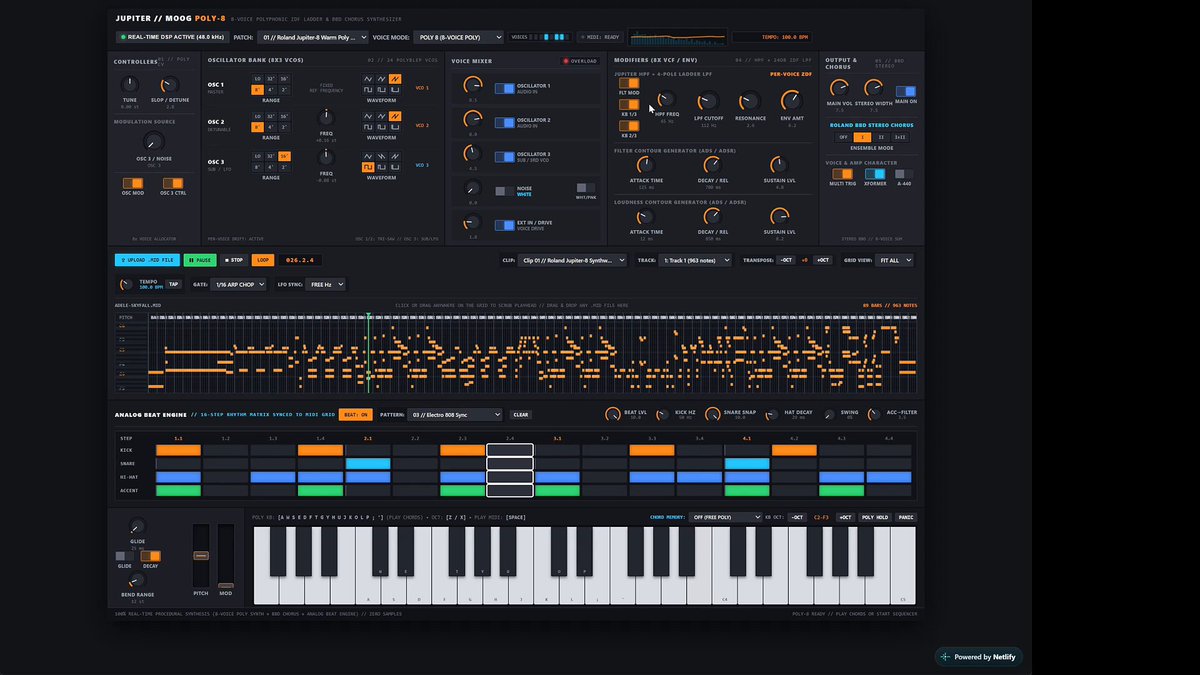Click the PITCH bend wheel slider
This screenshot has width=1200, height=675.
tap(201, 555)
